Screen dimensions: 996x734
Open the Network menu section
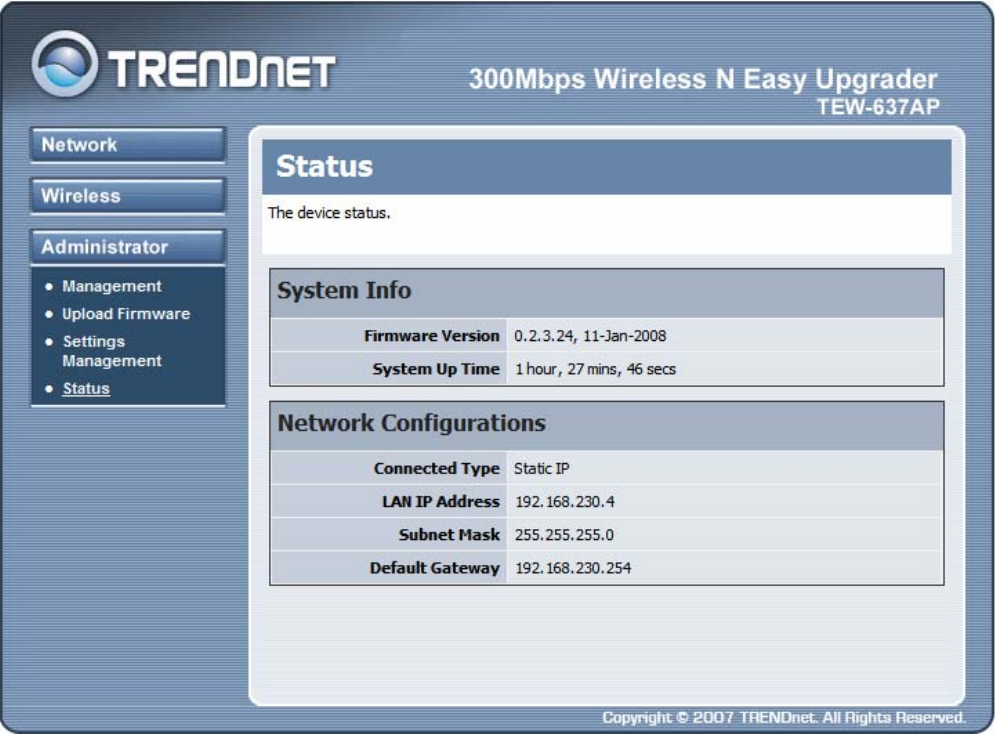128,145
